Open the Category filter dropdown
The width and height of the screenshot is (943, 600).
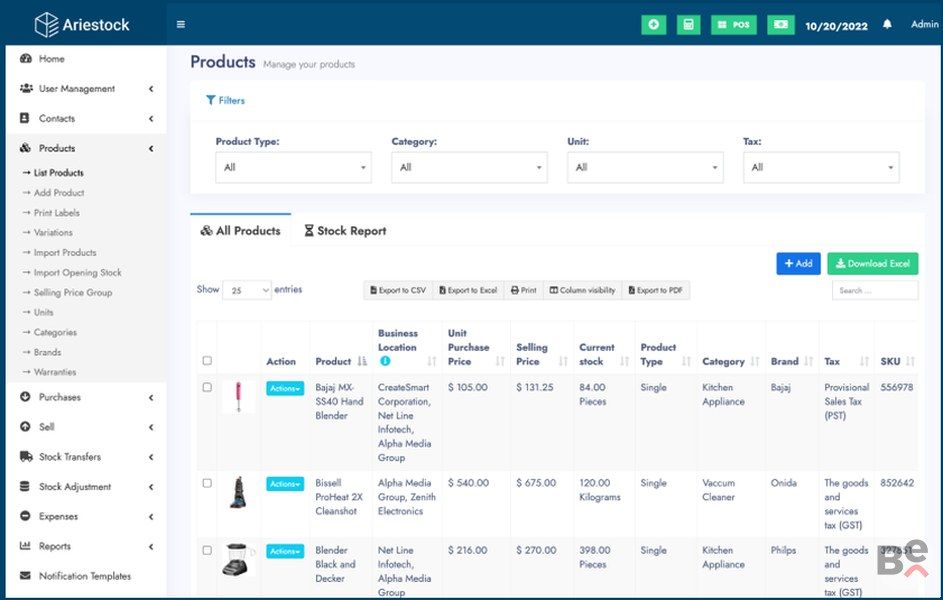469,167
